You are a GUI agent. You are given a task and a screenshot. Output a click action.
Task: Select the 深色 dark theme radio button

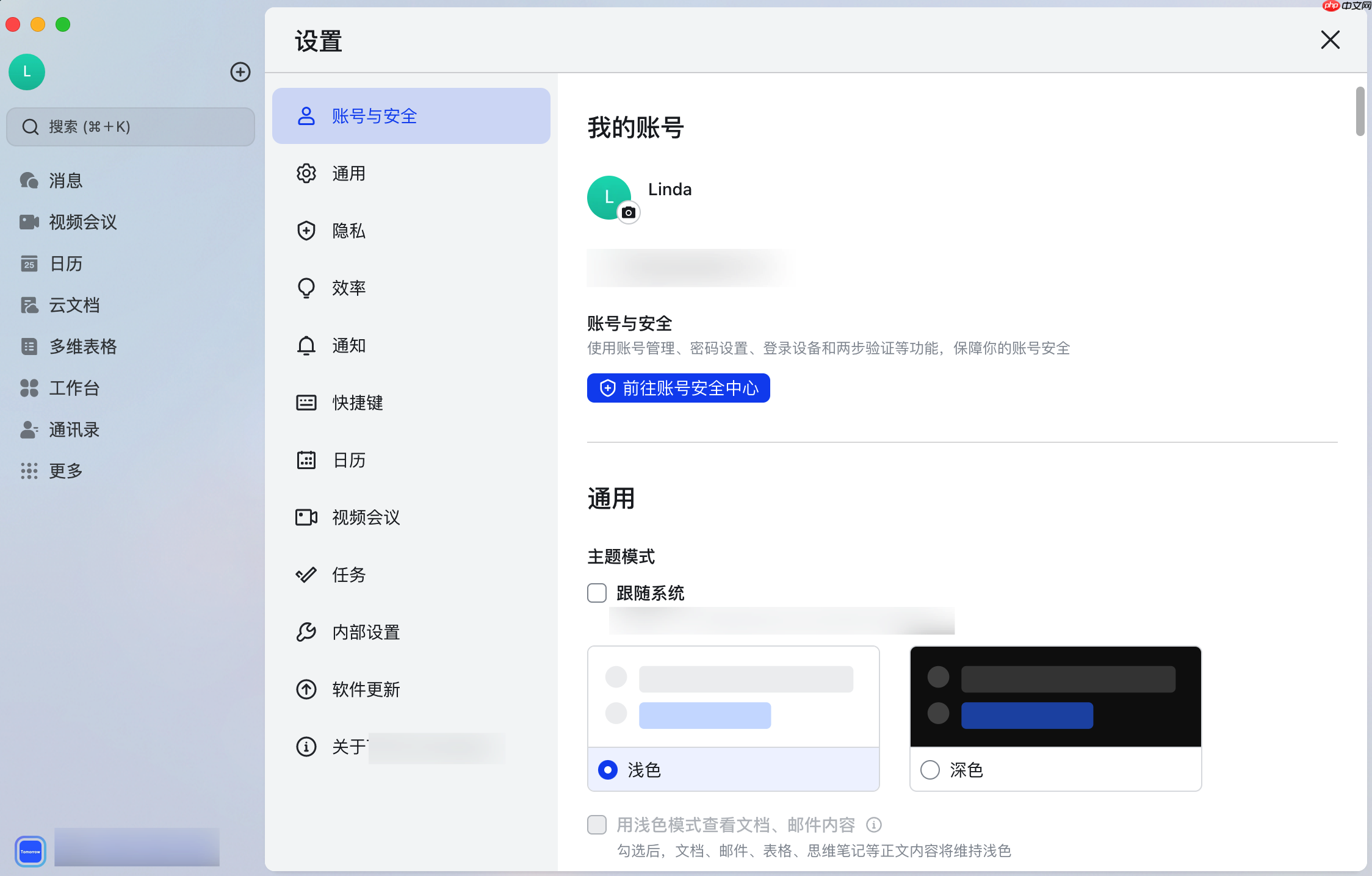(930, 770)
